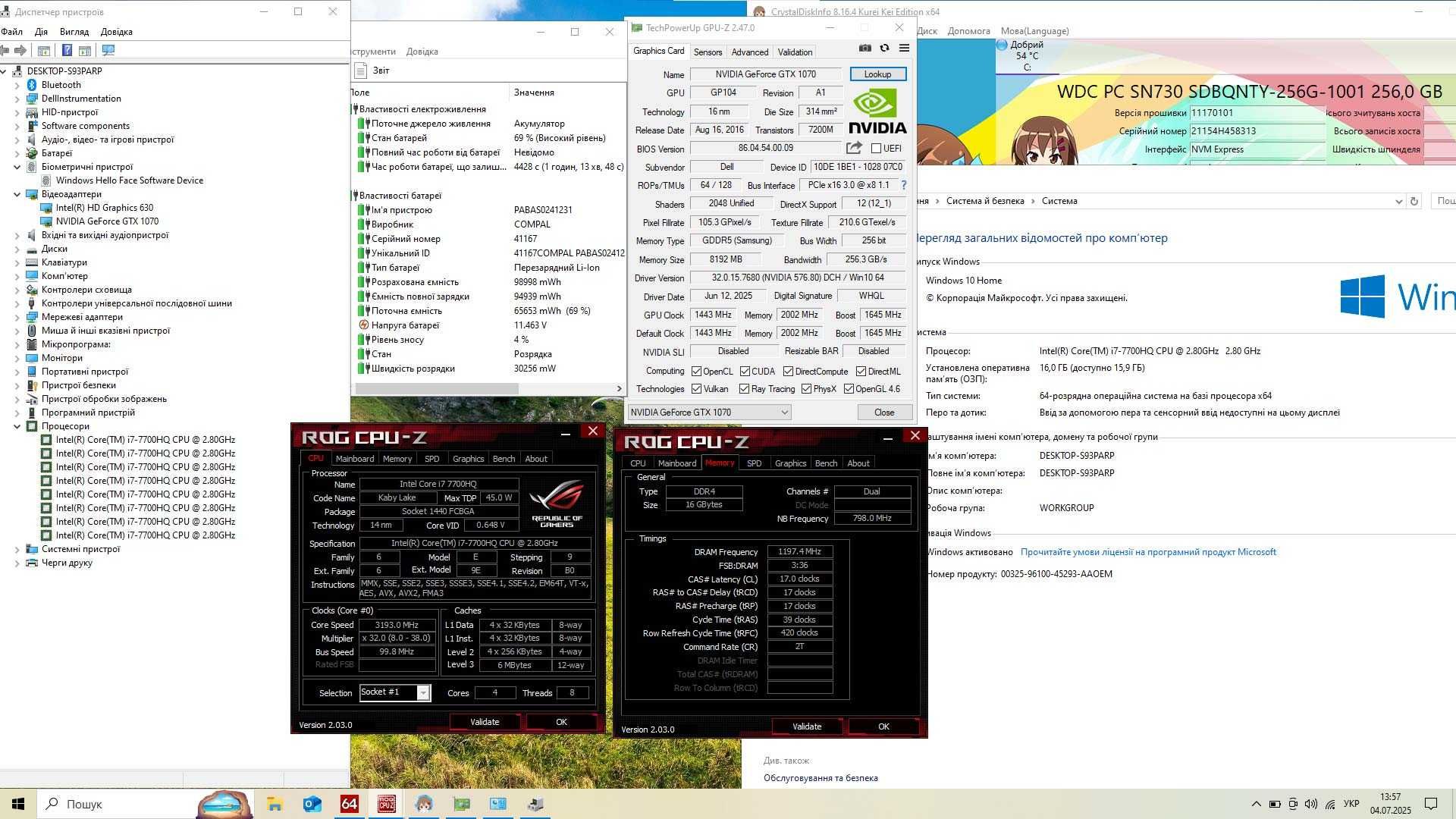The image size is (1456, 819).
Task: Expand the Батареї node
Action: (x=17, y=153)
